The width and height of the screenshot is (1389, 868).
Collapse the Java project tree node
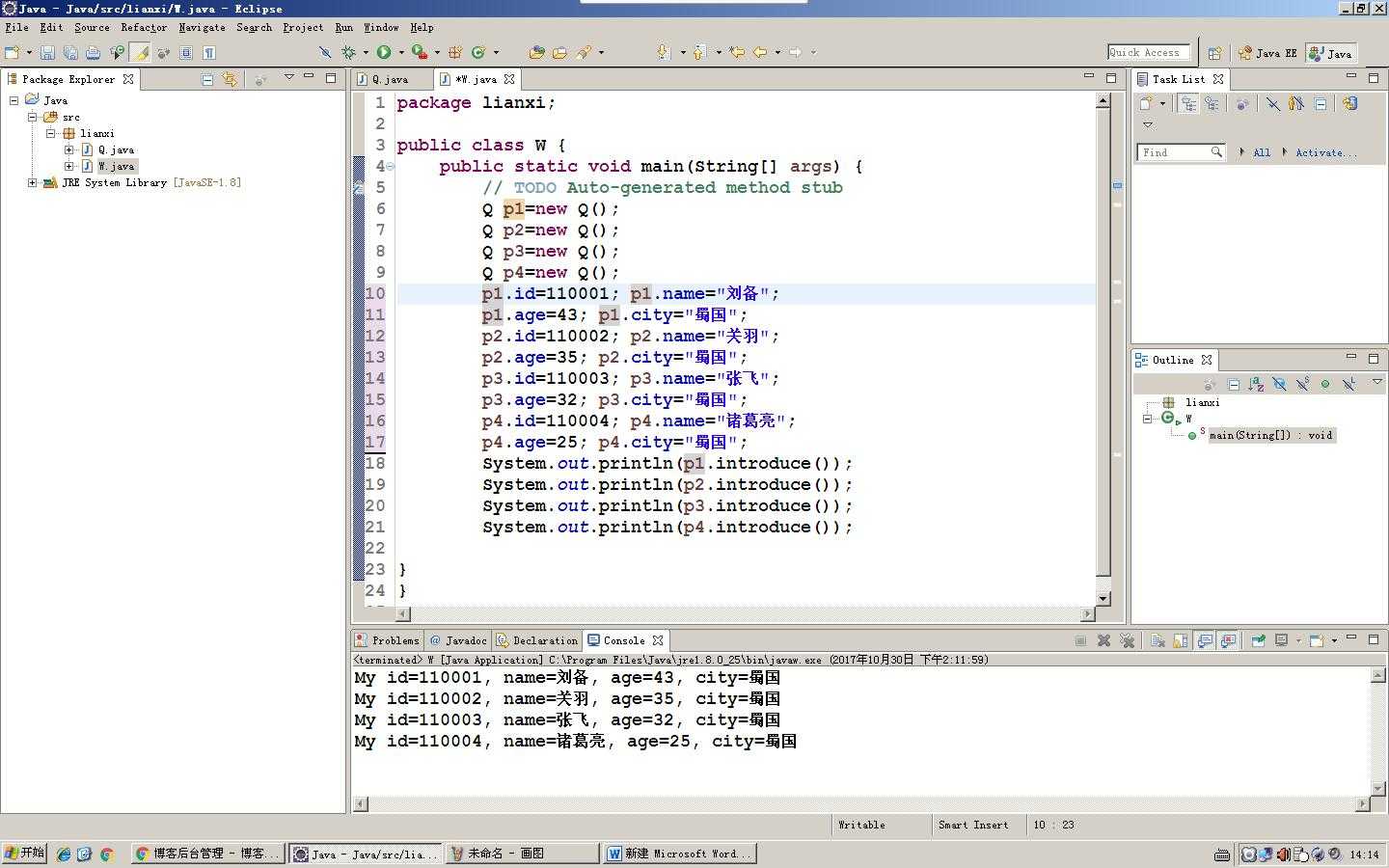tap(14, 99)
